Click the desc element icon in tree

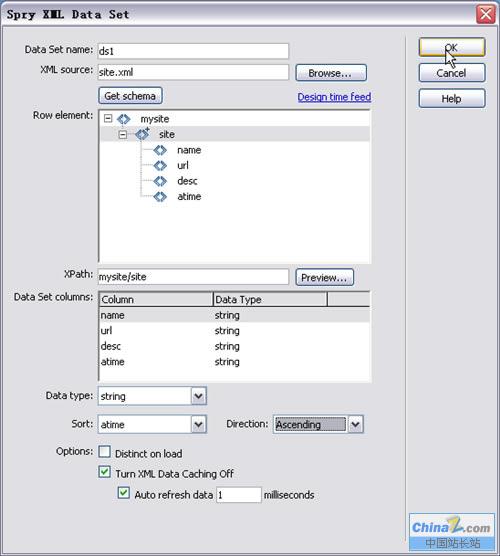[x=160, y=181]
